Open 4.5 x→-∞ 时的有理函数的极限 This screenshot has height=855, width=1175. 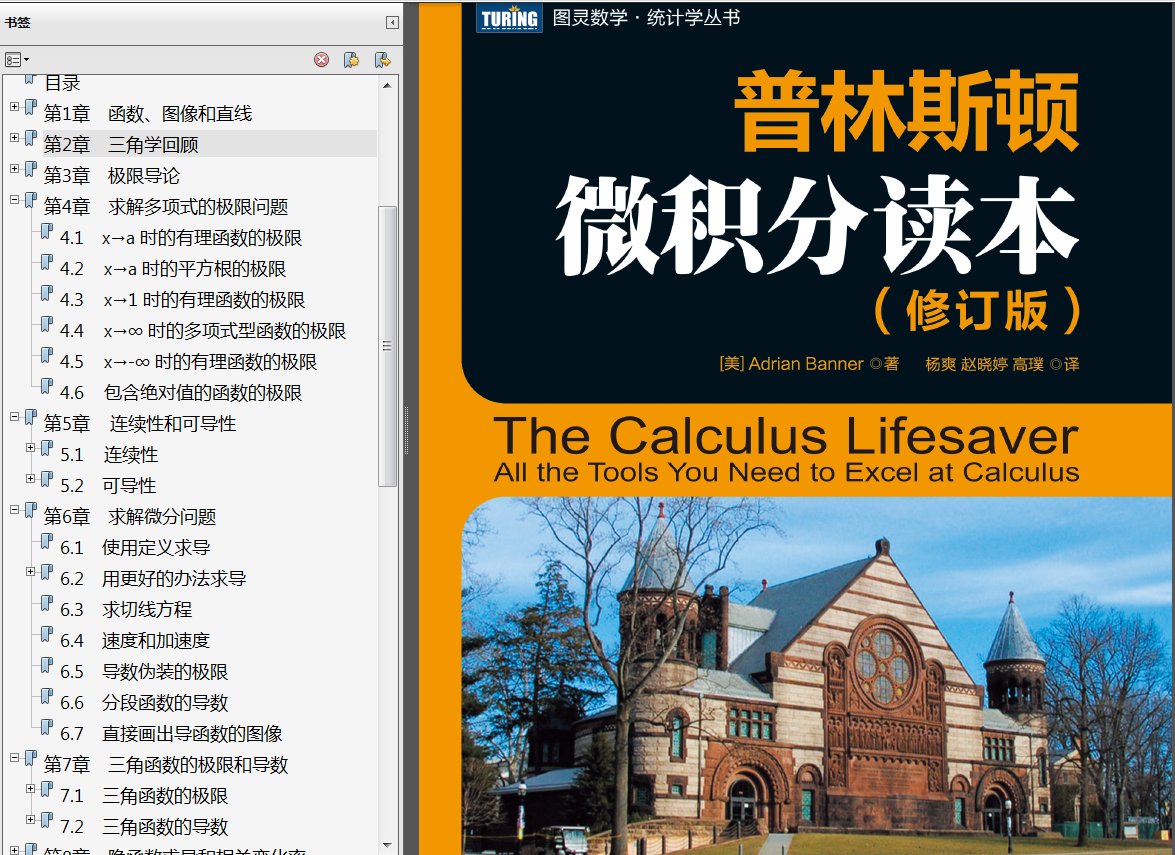[188, 362]
